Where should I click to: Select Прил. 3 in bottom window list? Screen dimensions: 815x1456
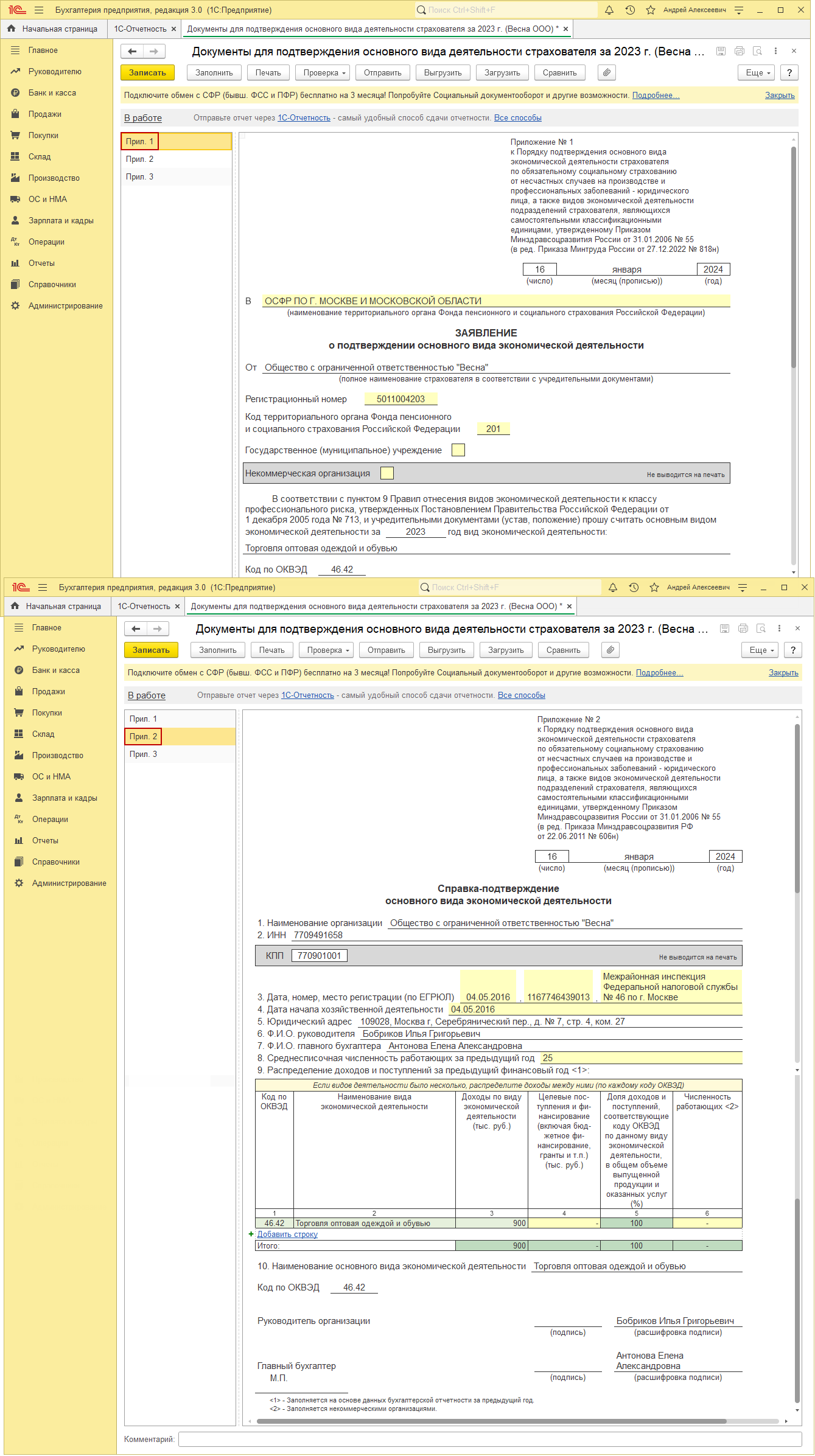pyautogui.click(x=180, y=754)
